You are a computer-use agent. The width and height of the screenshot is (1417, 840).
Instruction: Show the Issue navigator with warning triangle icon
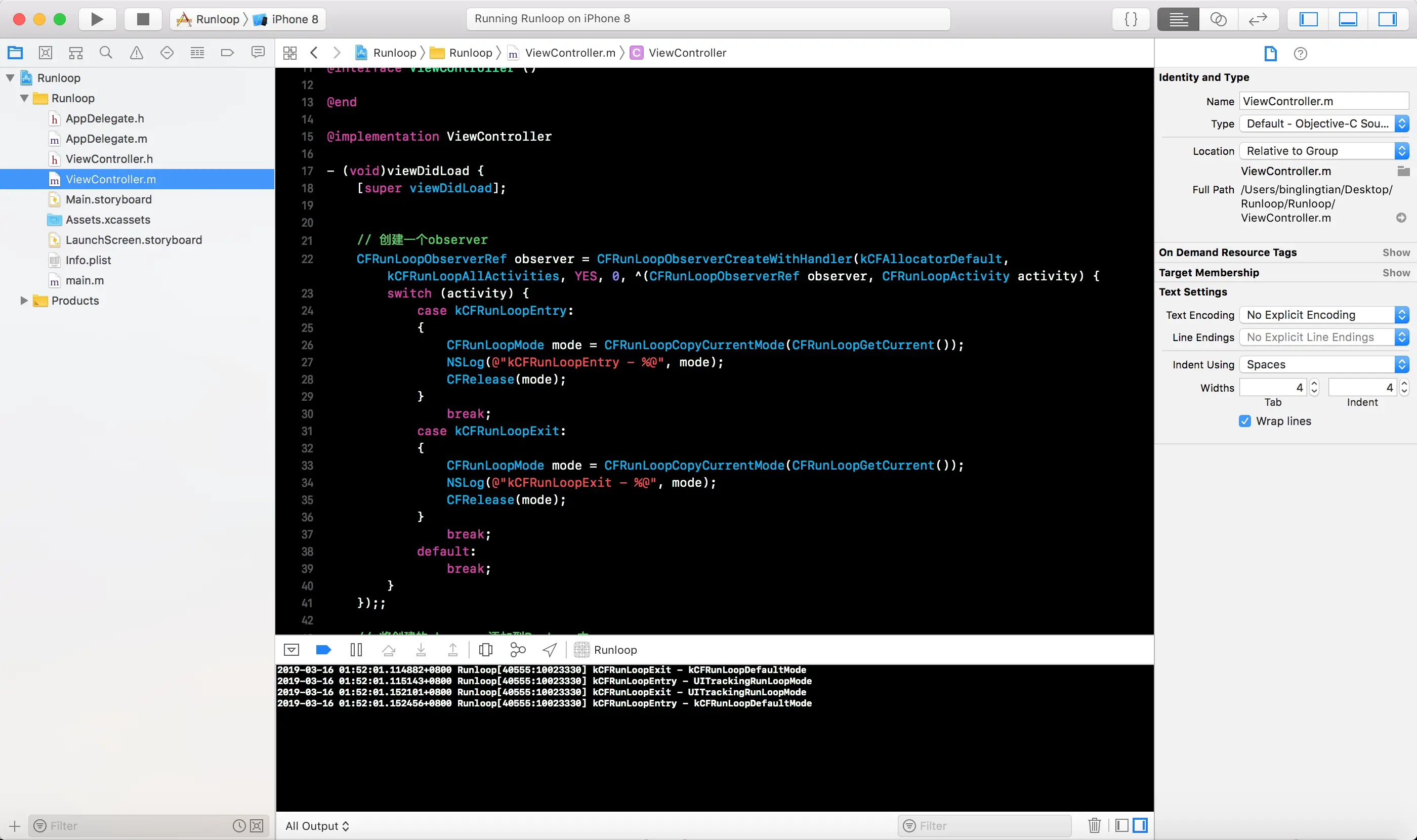(137, 53)
